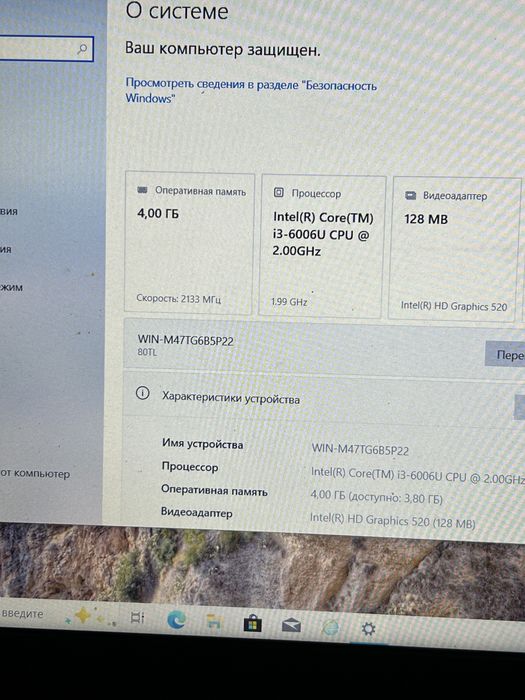Click the video card icon beside Видеоадаптер

(x=410, y=195)
